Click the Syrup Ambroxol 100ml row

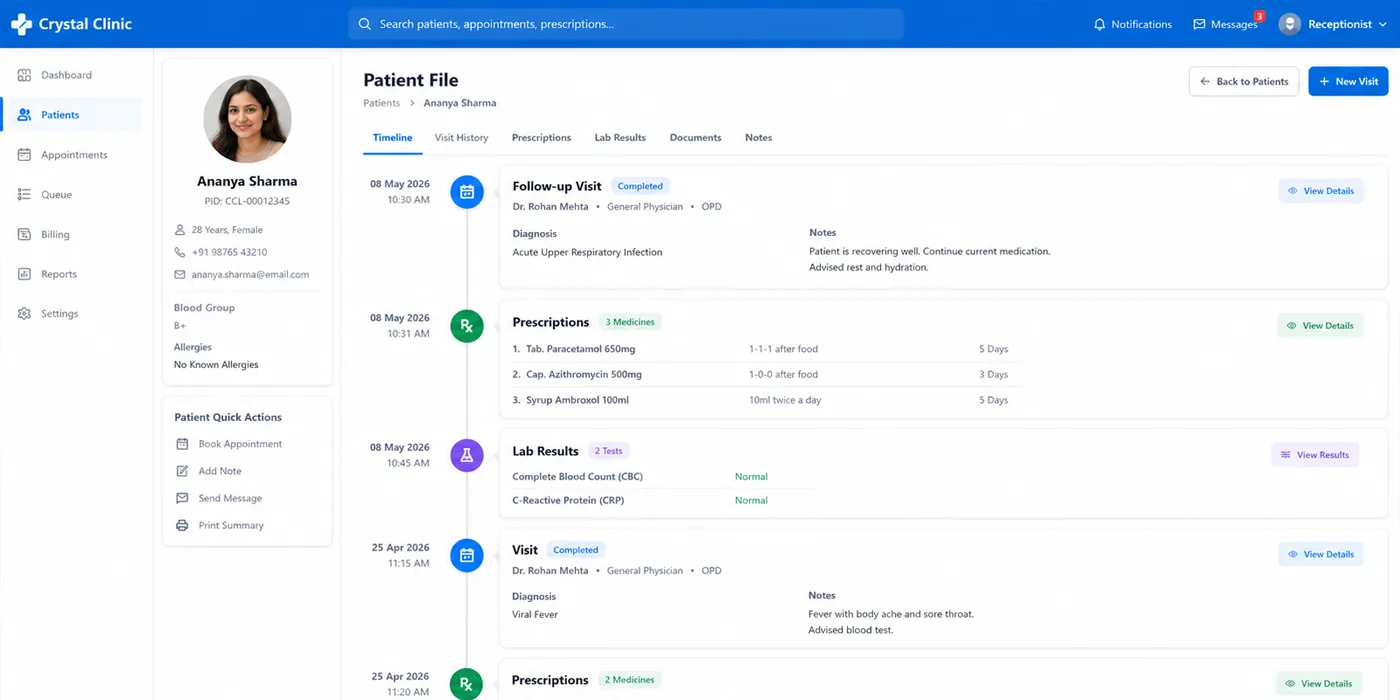[765, 400]
